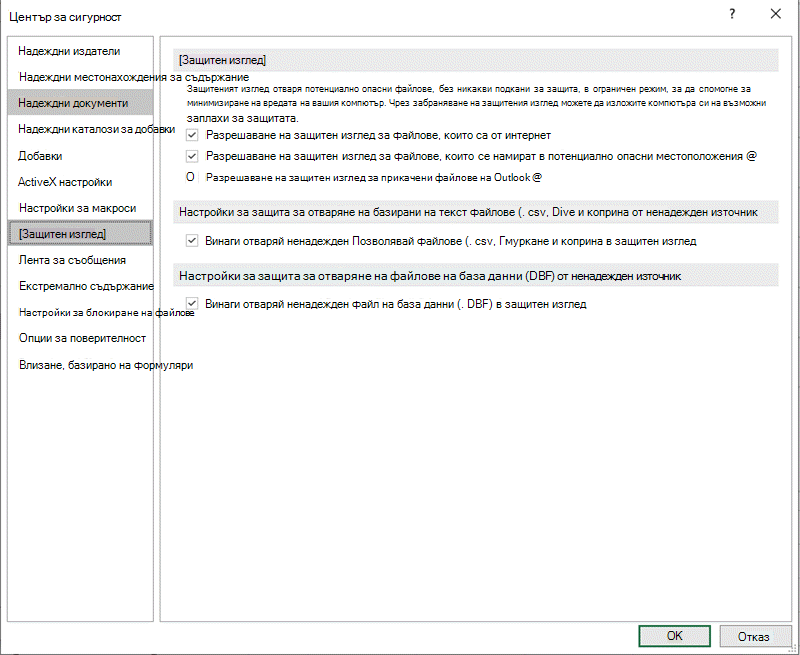Open the help question mark
800x655 pixels.
[732, 14]
